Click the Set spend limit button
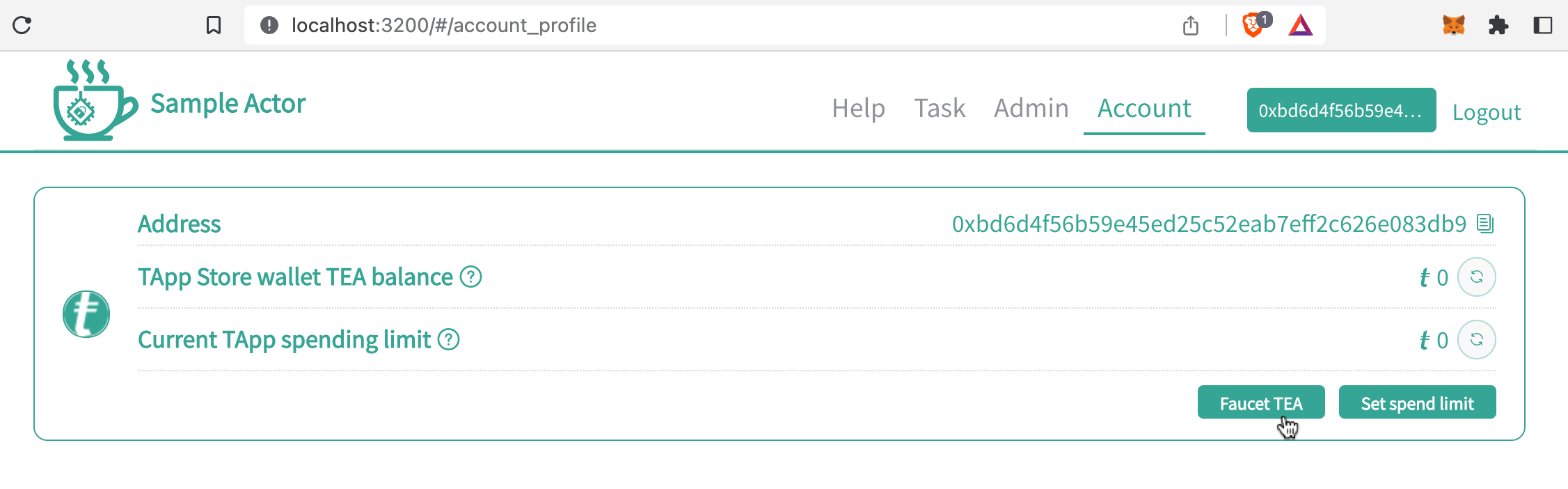The height and width of the screenshot is (489, 1568). (x=1417, y=403)
